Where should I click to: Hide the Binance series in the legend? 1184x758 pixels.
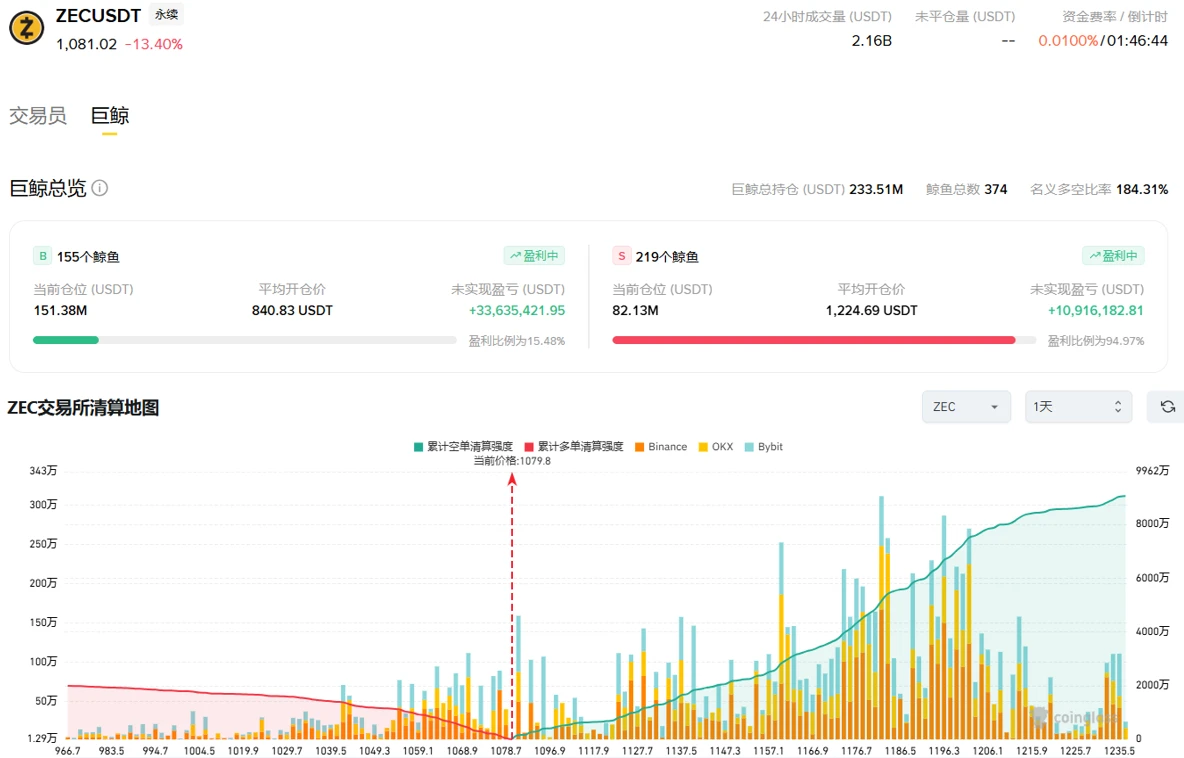click(661, 447)
